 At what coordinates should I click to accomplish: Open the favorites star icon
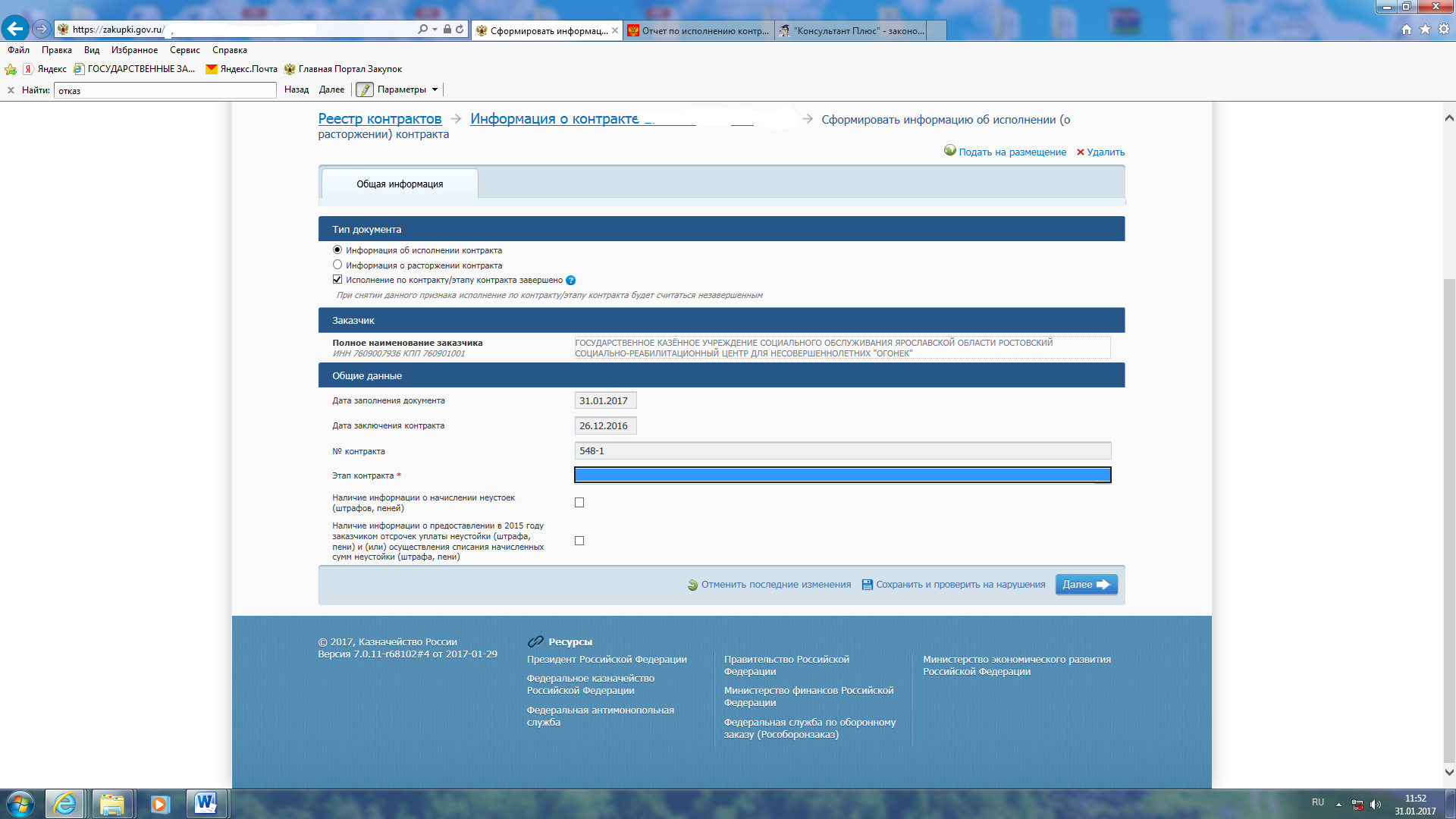pyautogui.click(x=1425, y=29)
